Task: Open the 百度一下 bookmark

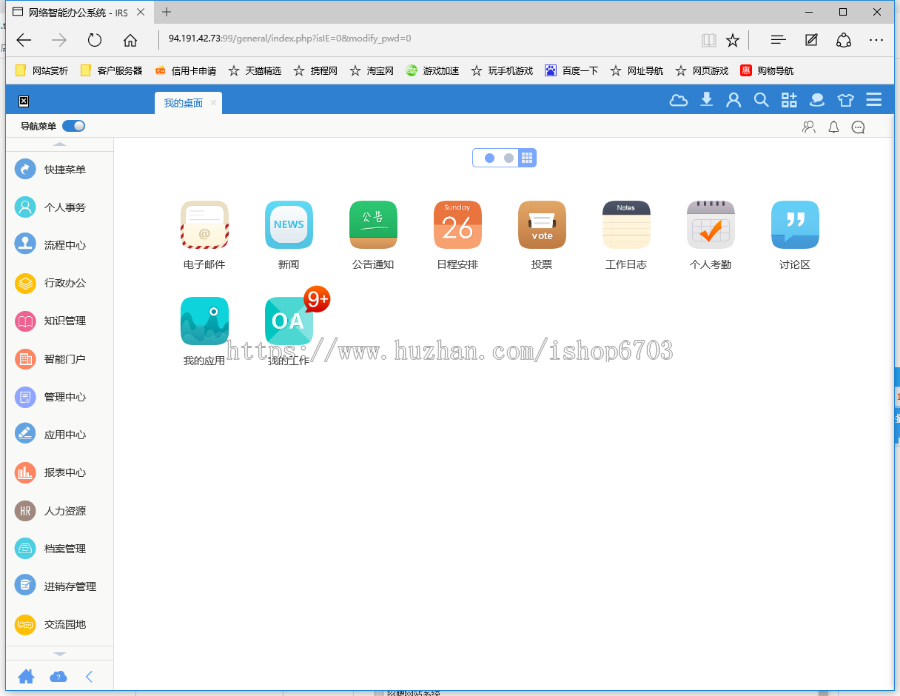Action: coord(571,71)
